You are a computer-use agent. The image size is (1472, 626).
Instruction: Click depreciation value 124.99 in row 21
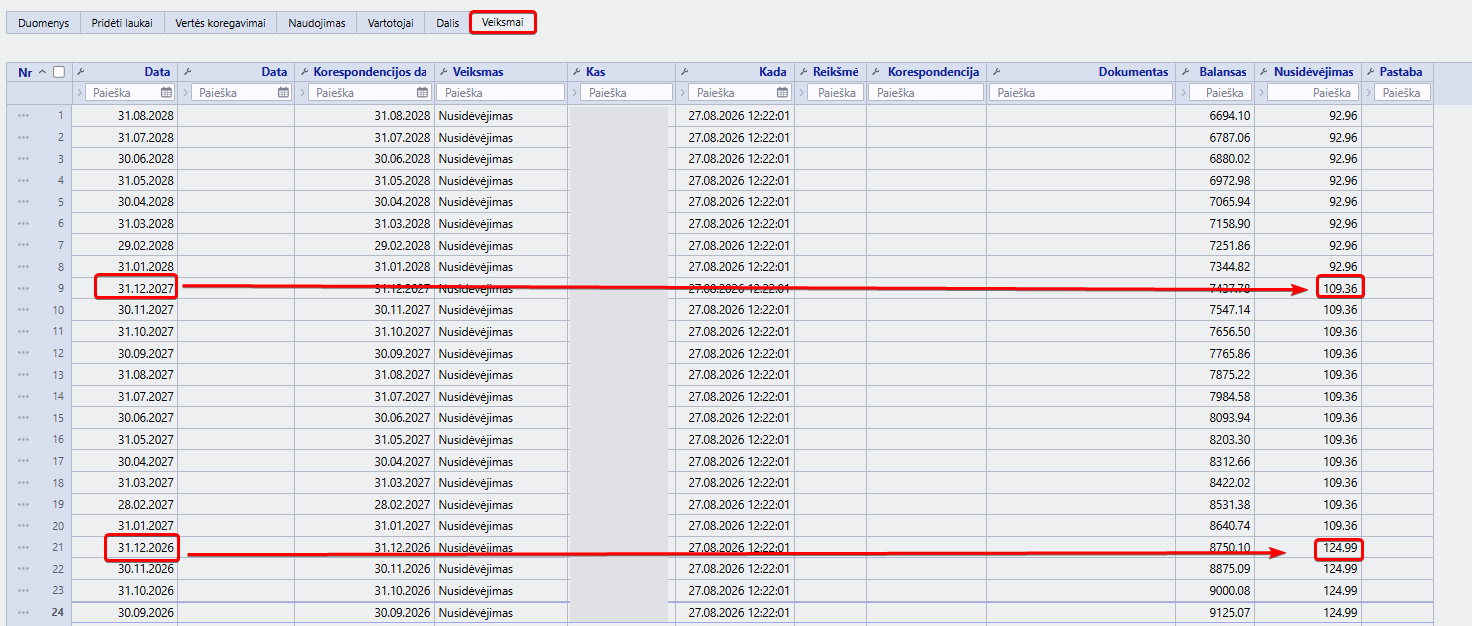1339,548
